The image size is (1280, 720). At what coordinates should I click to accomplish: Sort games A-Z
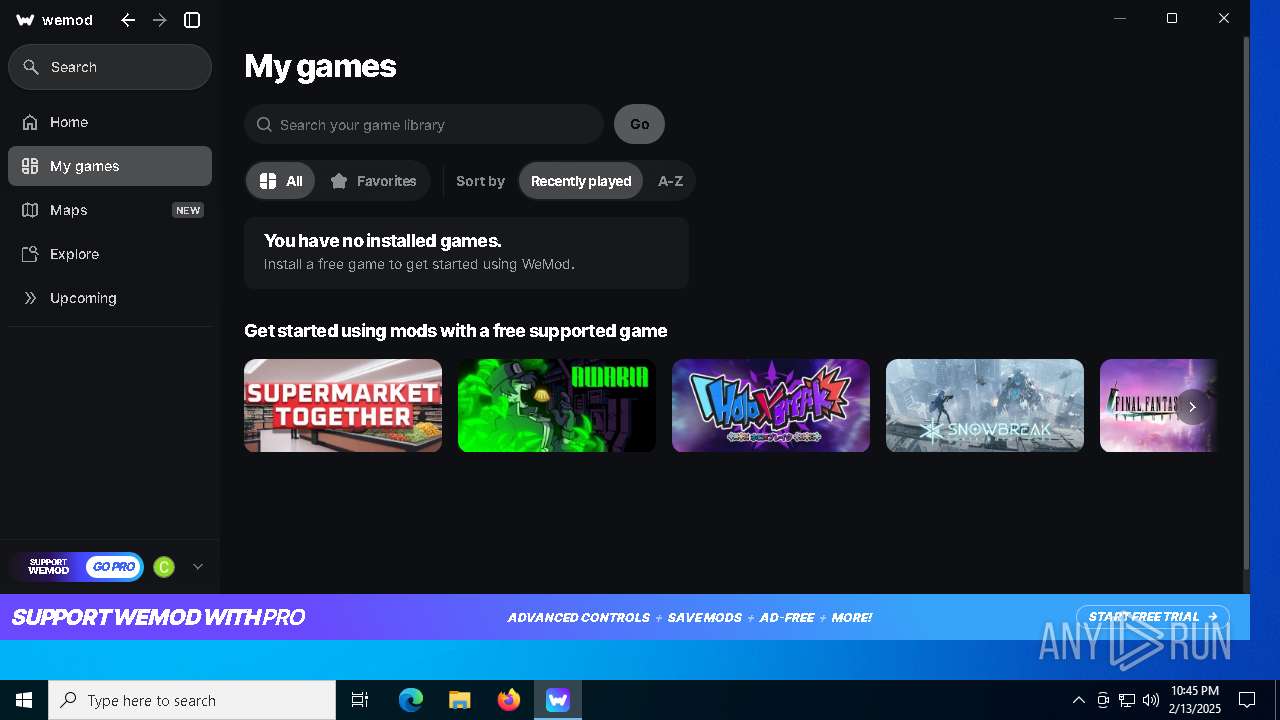tap(670, 181)
